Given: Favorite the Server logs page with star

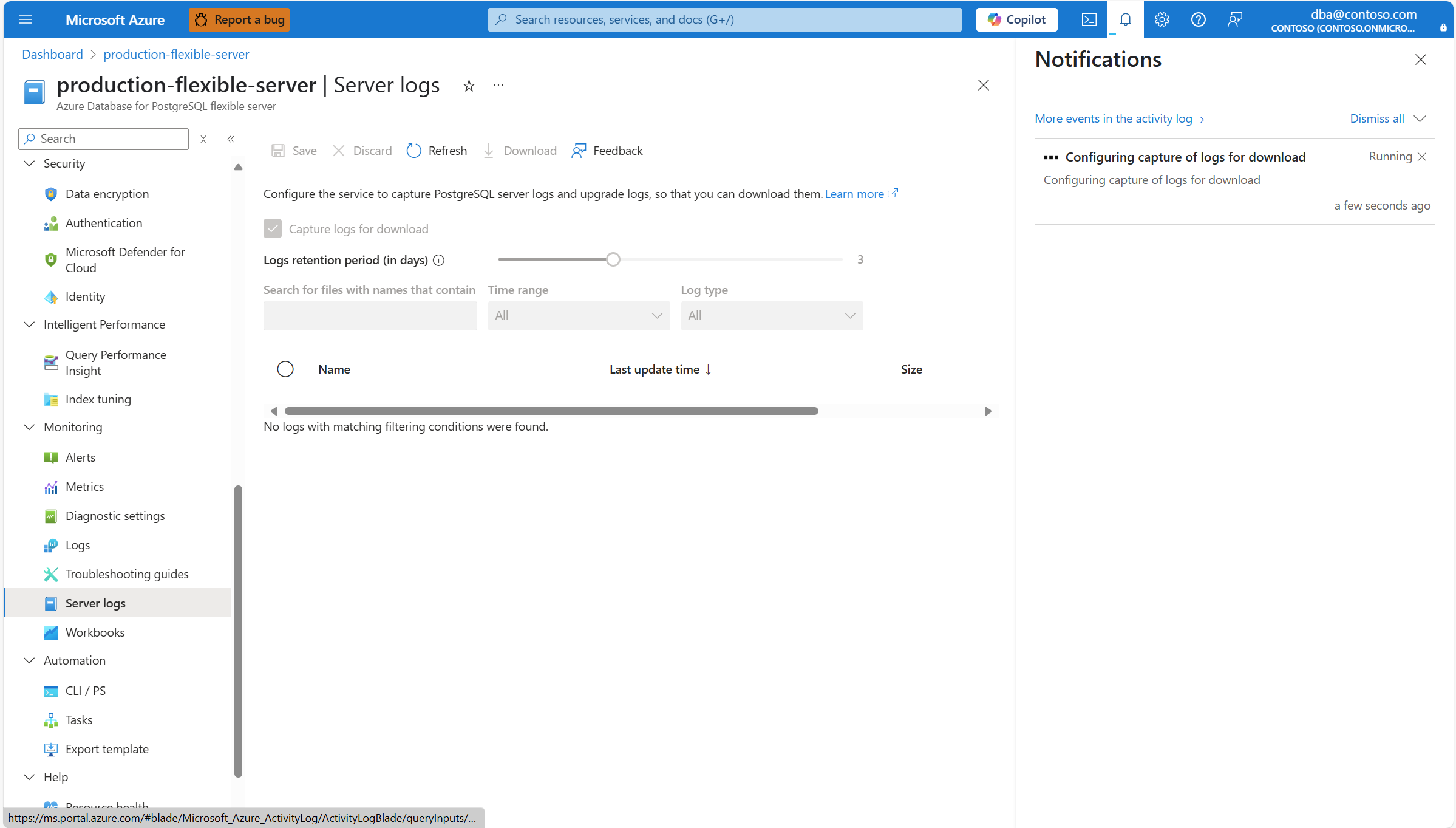Looking at the screenshot, I should 468,86.
